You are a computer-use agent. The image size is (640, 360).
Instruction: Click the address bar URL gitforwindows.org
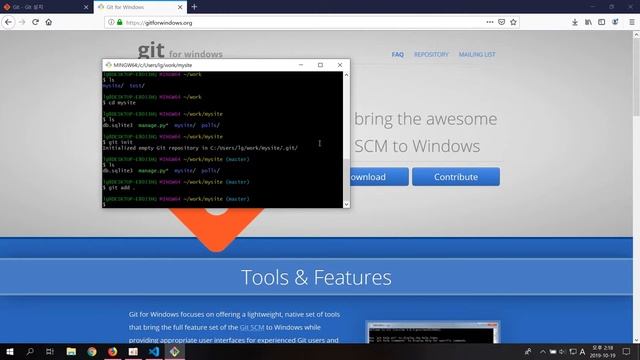pyautogui.click(x=159, y=22)
